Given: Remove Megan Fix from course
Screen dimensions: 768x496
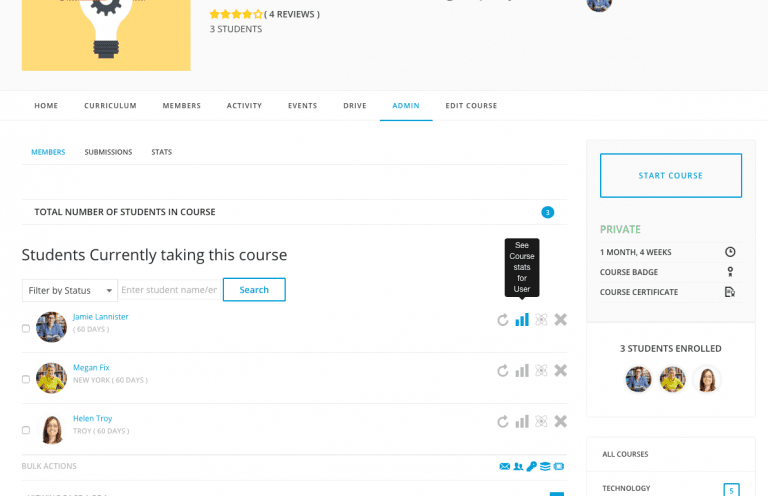Looking at the screenshot, I should [560, 371].
